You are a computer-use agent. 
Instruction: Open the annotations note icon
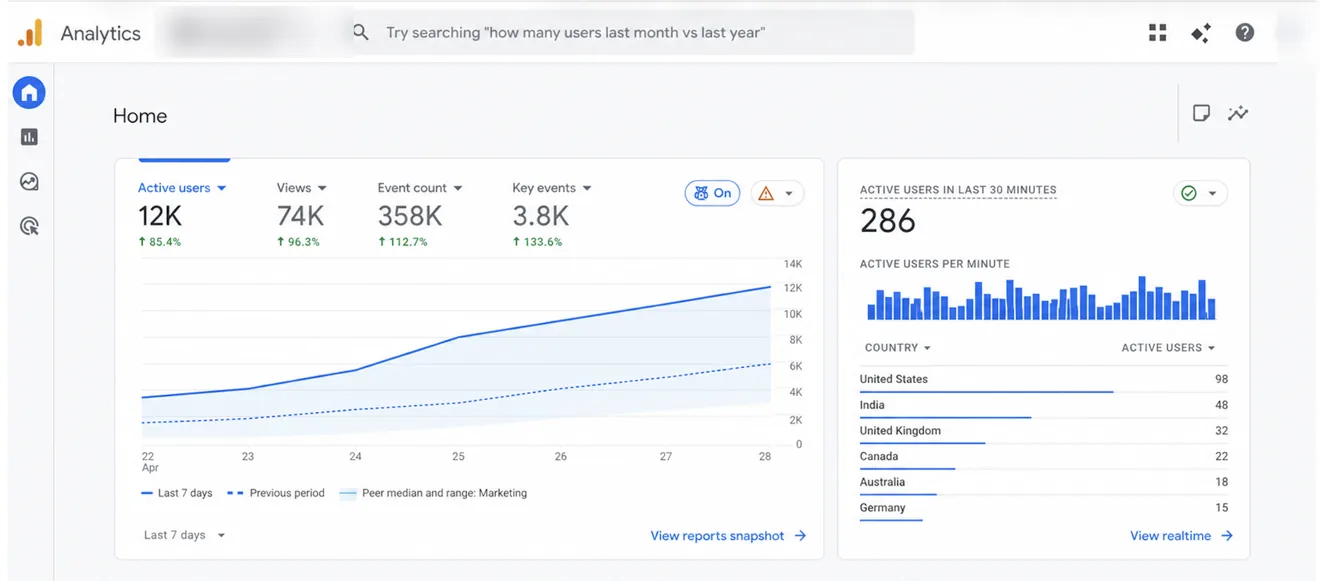click(x=1202, y=113)
